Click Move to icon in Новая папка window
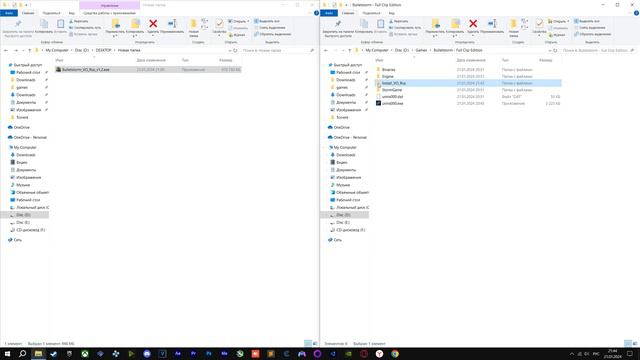This screenshot has width=640, height=360. coord(116,24)
